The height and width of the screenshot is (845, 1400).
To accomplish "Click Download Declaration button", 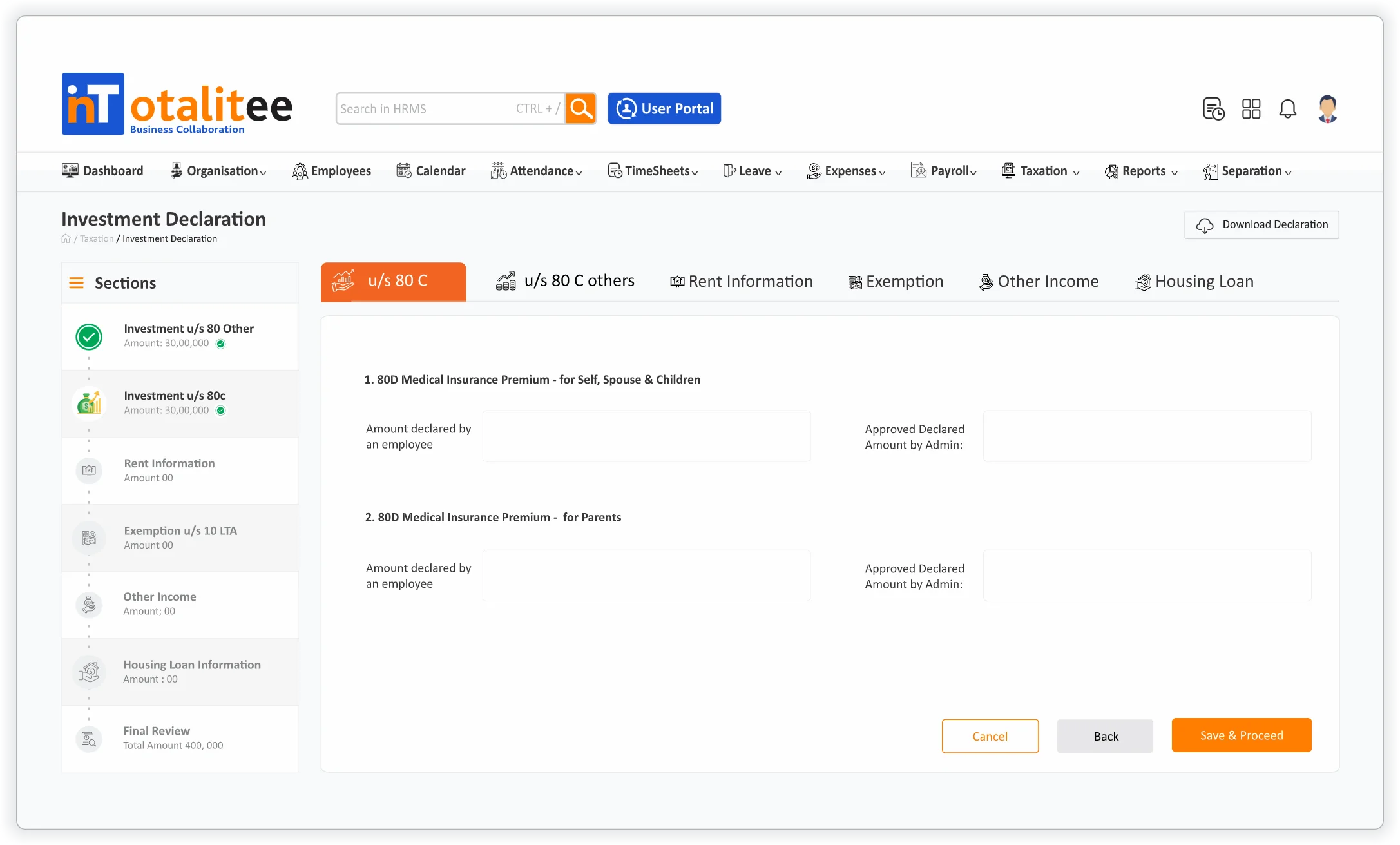I will click(1261, 225).
